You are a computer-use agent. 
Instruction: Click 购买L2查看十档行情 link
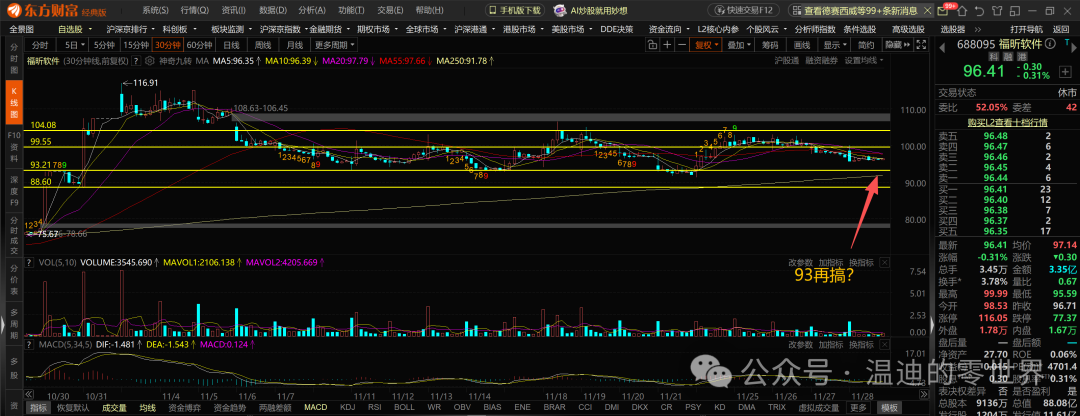1006,122
